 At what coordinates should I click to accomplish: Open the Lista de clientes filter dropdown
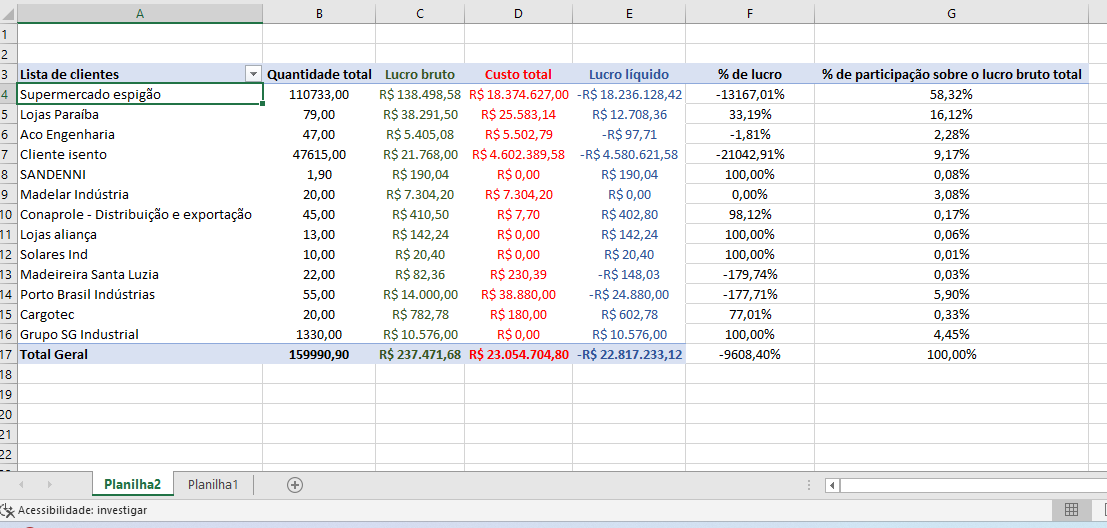coord(253,74)
